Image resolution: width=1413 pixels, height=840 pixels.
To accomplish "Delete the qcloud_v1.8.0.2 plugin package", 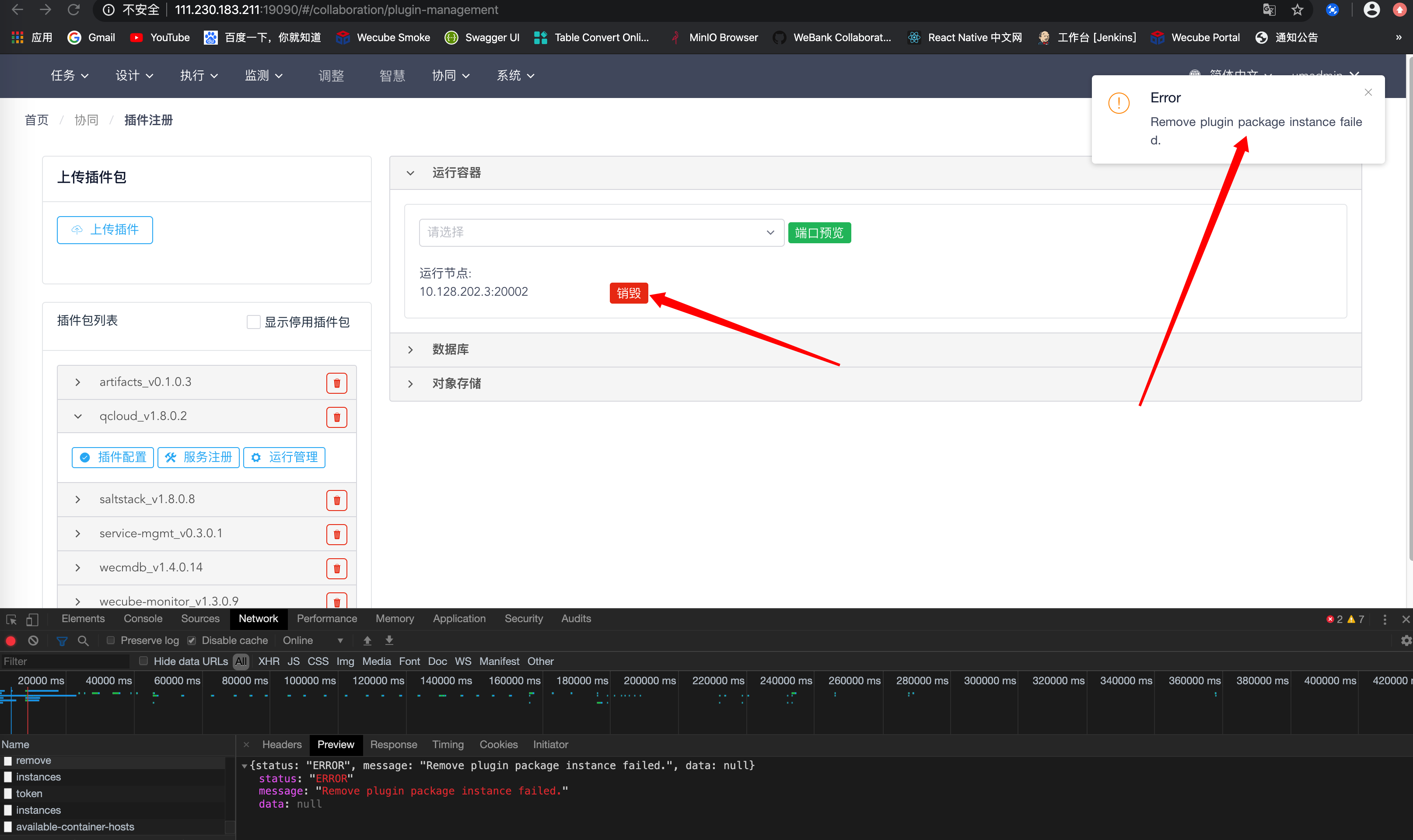I will tap(336, 417).
